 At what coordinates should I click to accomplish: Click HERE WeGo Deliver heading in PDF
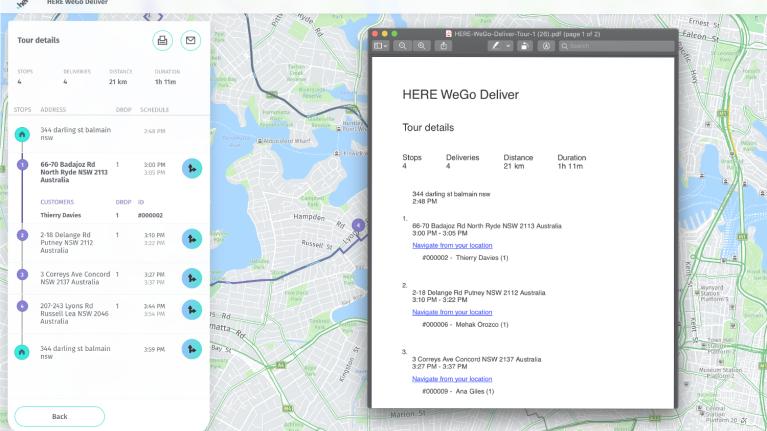pos(460,95)
